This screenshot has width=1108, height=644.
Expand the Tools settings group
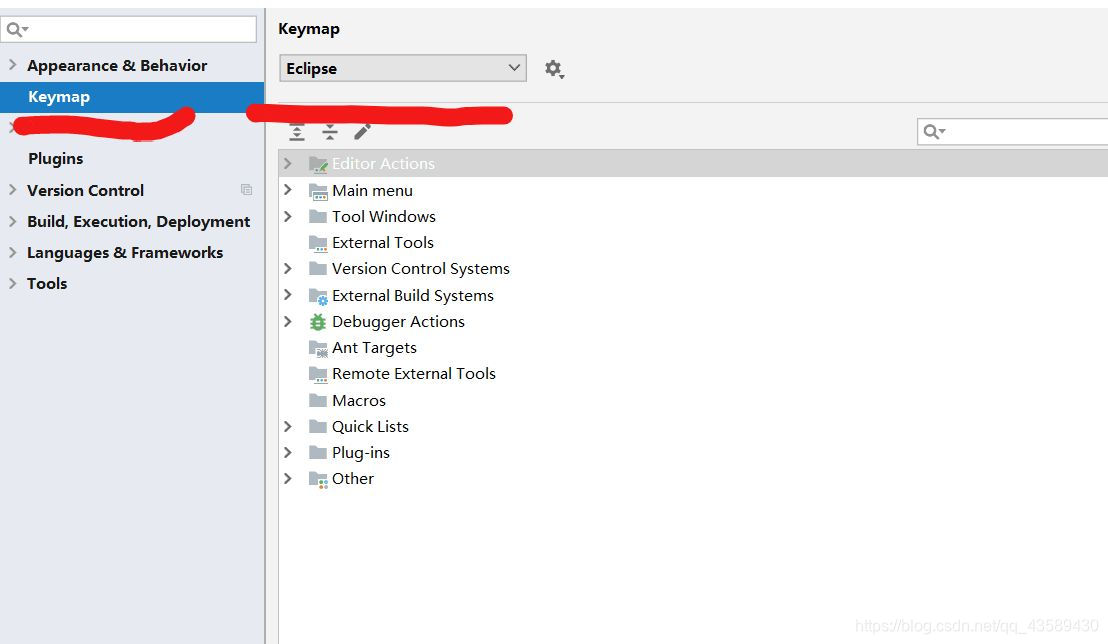point(12,283)
